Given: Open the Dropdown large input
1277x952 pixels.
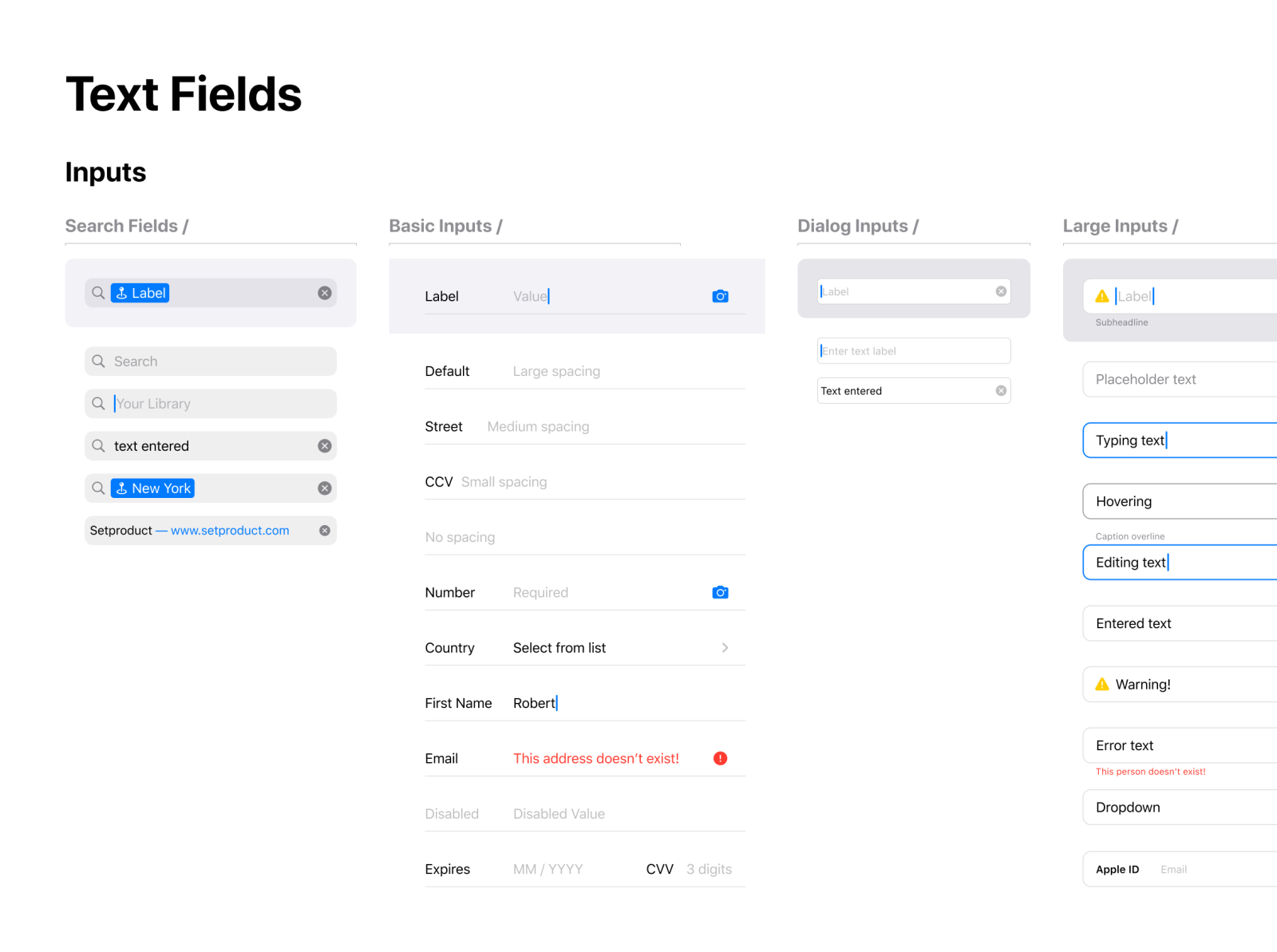Looking at the screenshot, I should click(1180, 807).
